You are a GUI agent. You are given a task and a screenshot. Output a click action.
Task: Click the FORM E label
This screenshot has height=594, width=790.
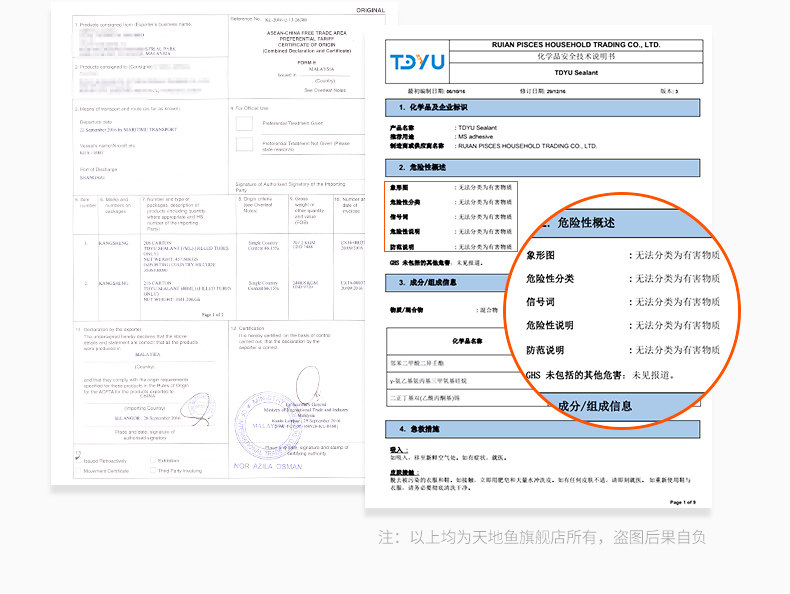click(307, 62)
